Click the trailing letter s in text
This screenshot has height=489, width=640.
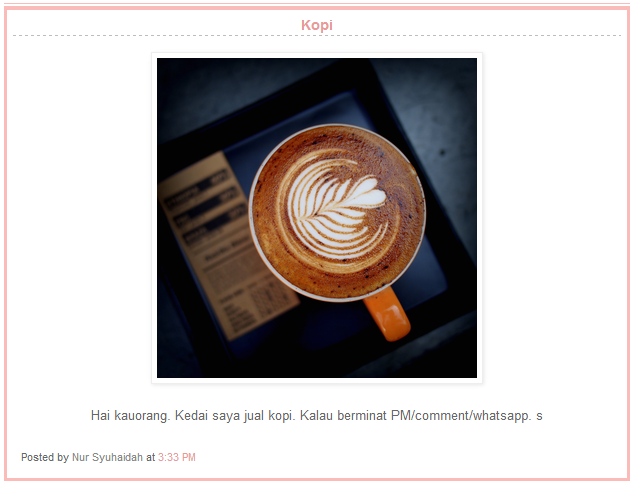[x=539, y=417]
